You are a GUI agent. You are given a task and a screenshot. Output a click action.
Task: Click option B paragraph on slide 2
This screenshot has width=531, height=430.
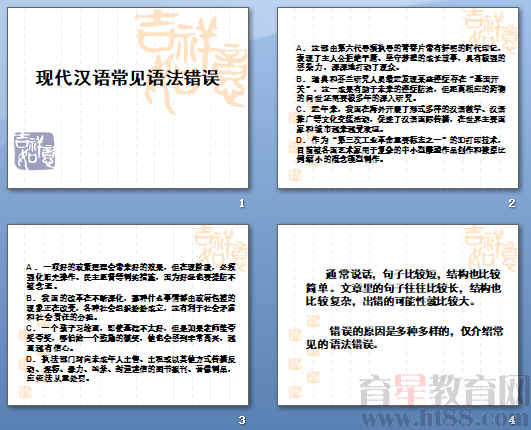401,89
